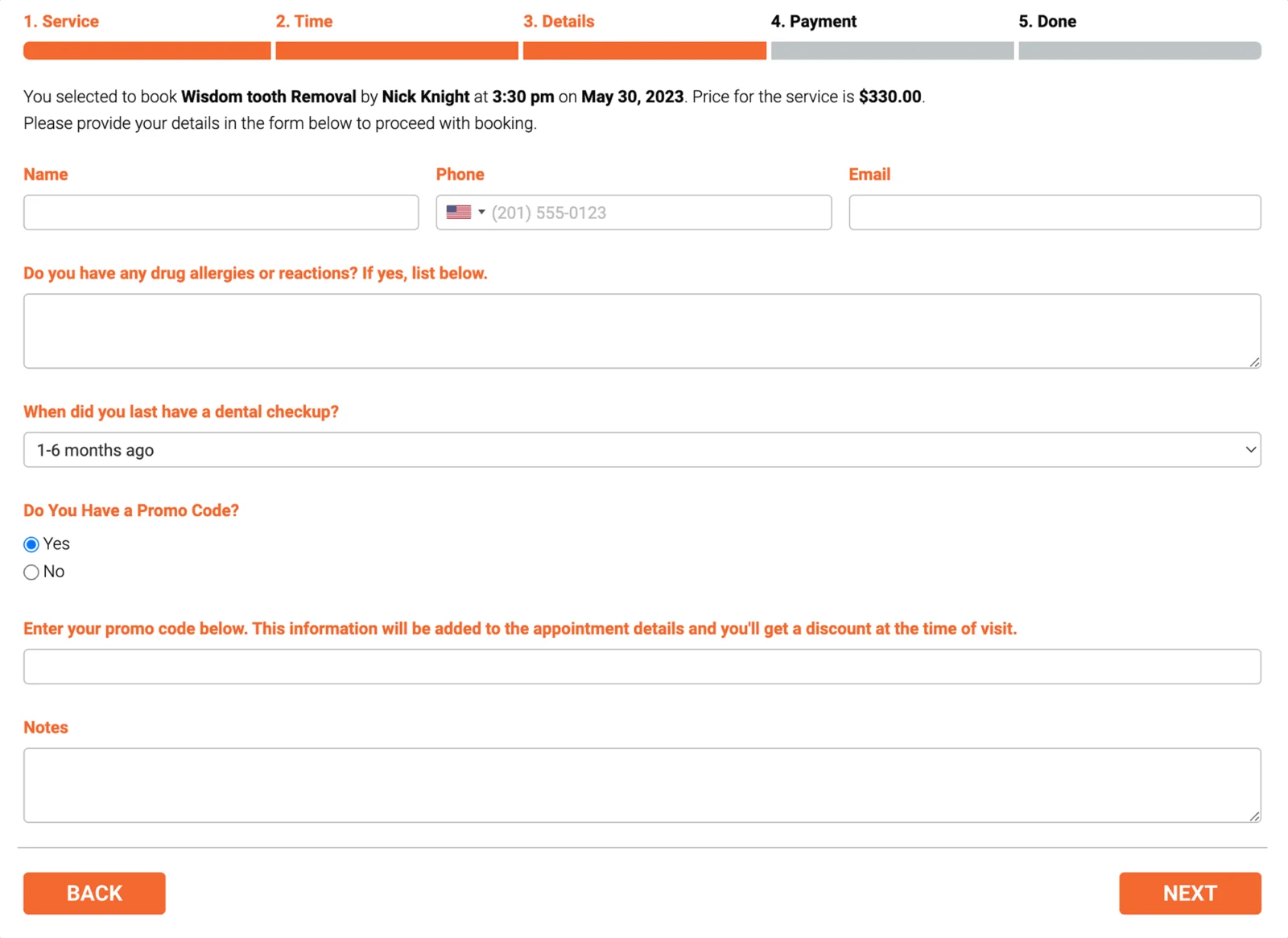
Task: Click the "Do You Have a Promo Code?" label
Action: tap(131, 510)
